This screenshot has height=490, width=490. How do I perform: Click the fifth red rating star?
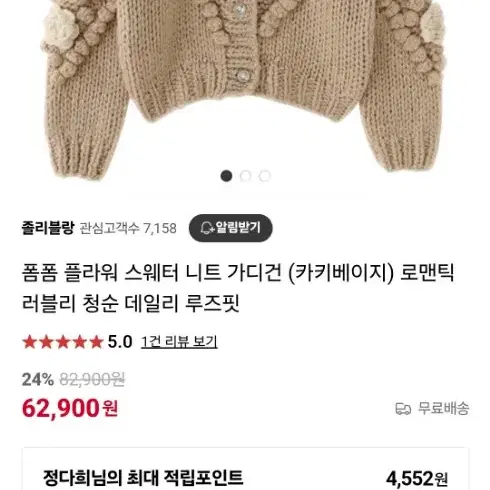point(97,342)
